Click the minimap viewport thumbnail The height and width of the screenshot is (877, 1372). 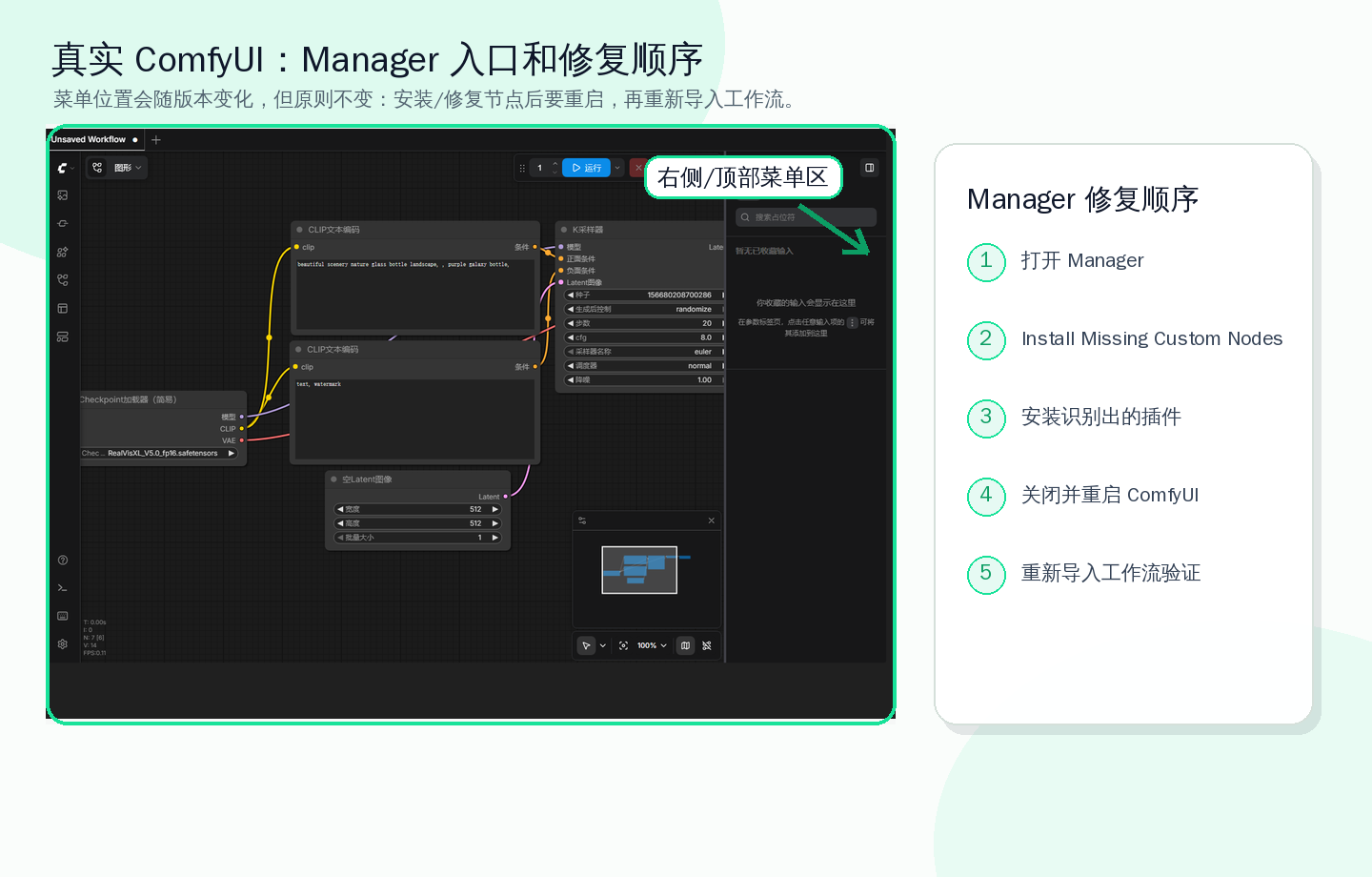639,570
